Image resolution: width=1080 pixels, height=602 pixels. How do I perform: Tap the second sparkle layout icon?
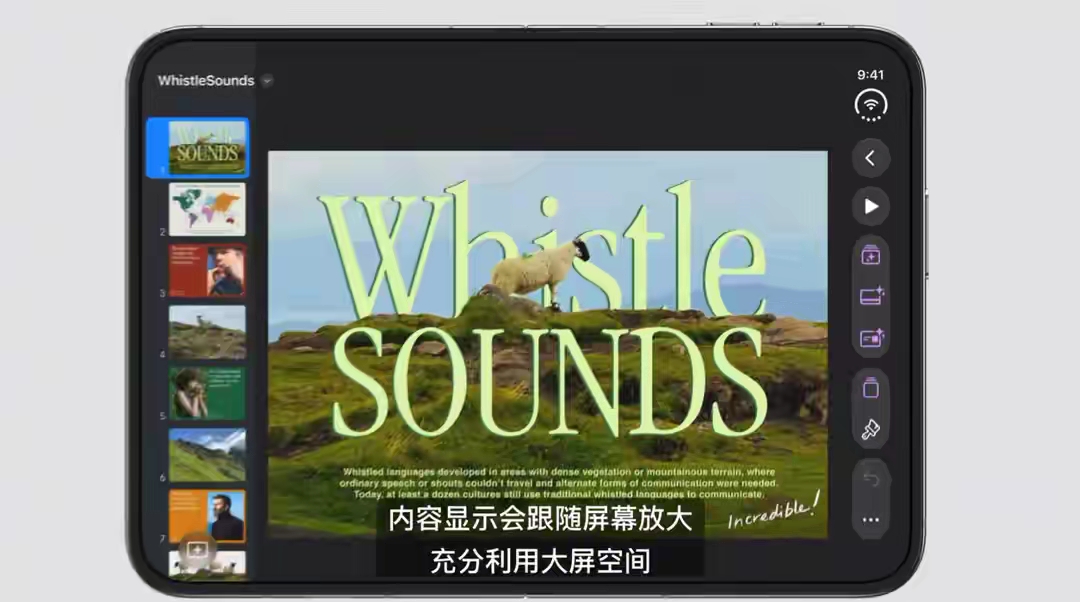click(x=871, y=296)
